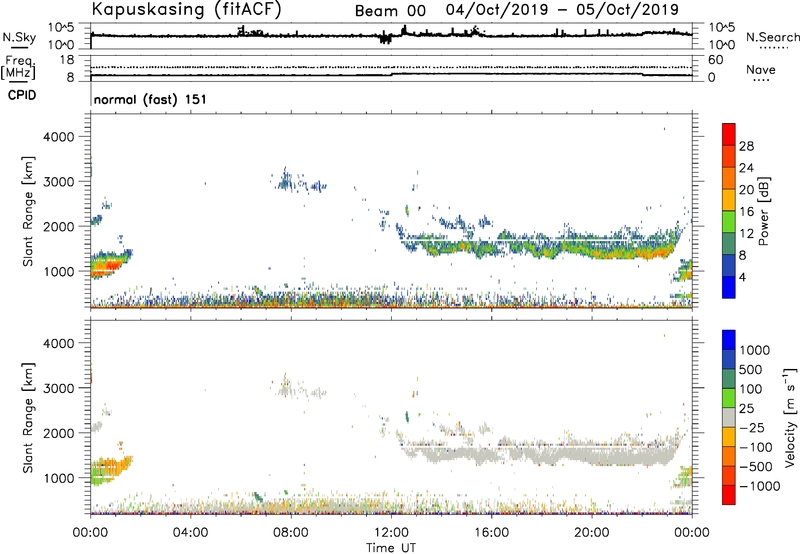
Task: Click the "Freq. [MHz]" axis label
Action: tap(18, 68)
